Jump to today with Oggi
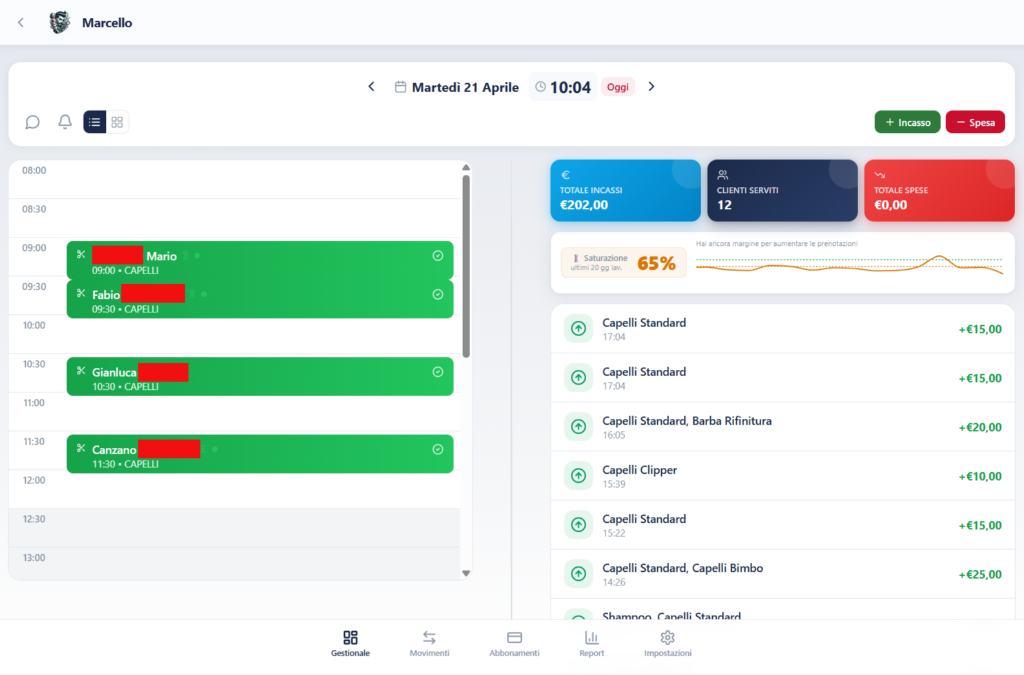Screen dimensions: 1024x675 tap(617, 87)
